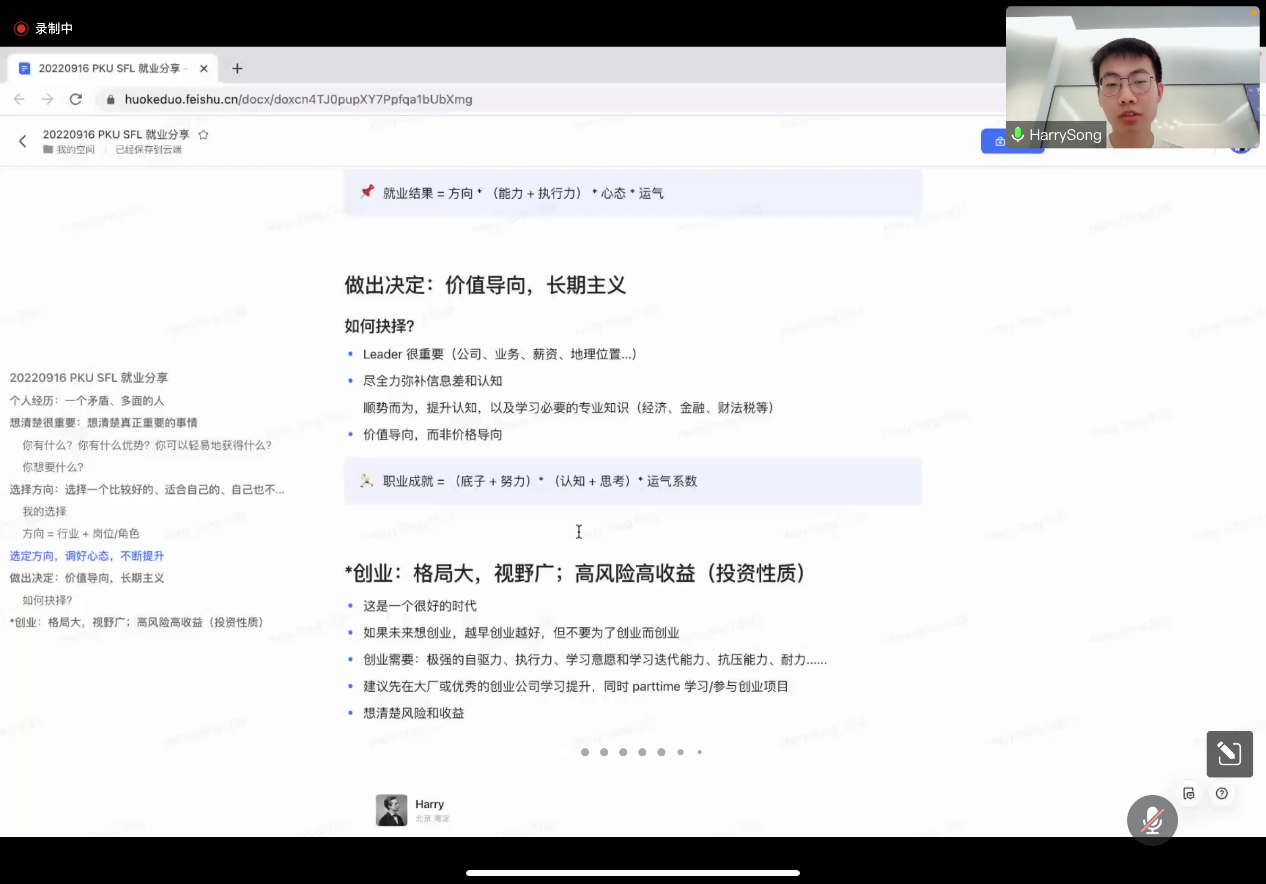The width and height of the screenshot is (1266, 884).
Task: Click the back arrow beside document title
Action: 22,141
